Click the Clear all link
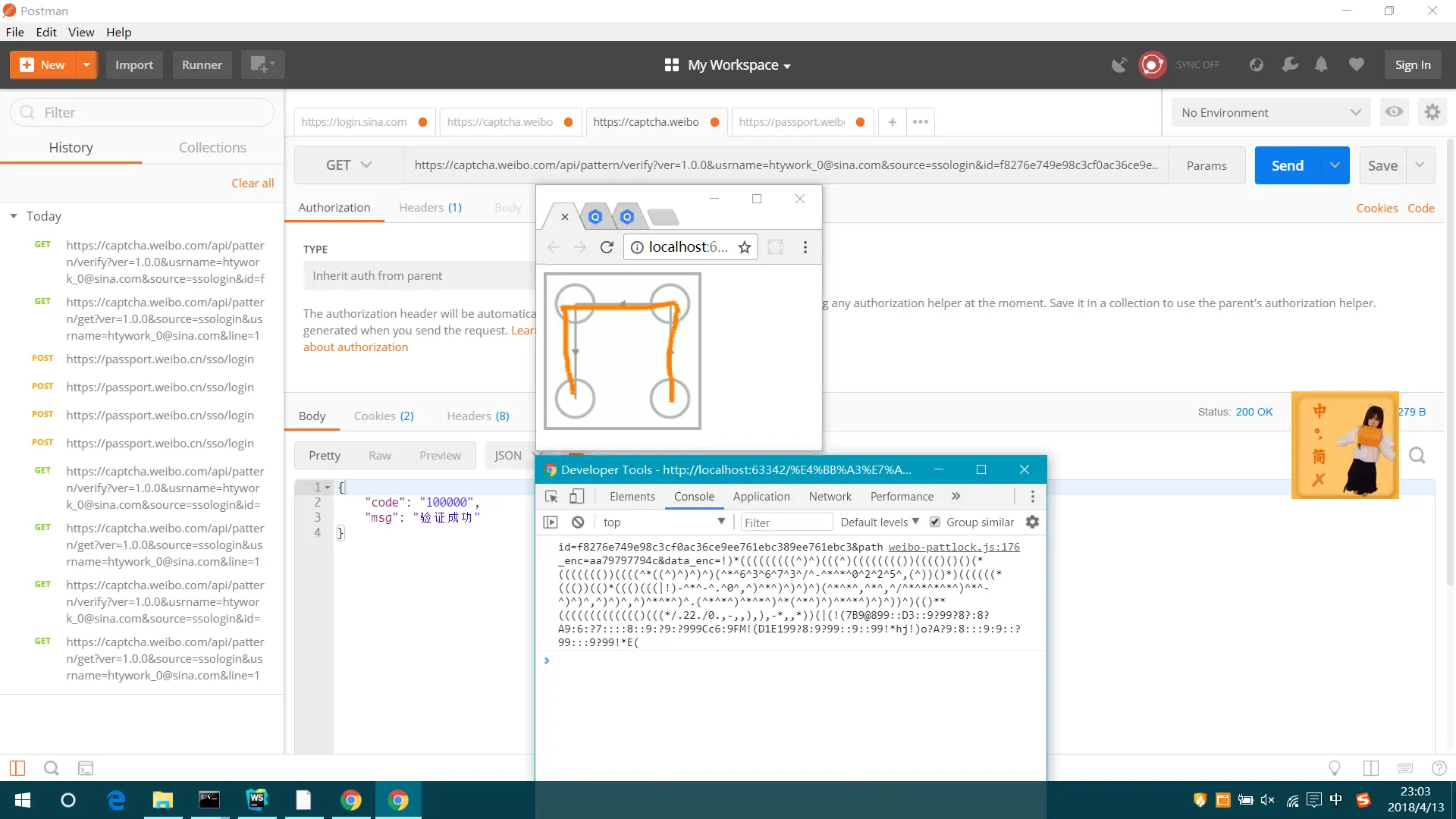 tap(253, 184)
